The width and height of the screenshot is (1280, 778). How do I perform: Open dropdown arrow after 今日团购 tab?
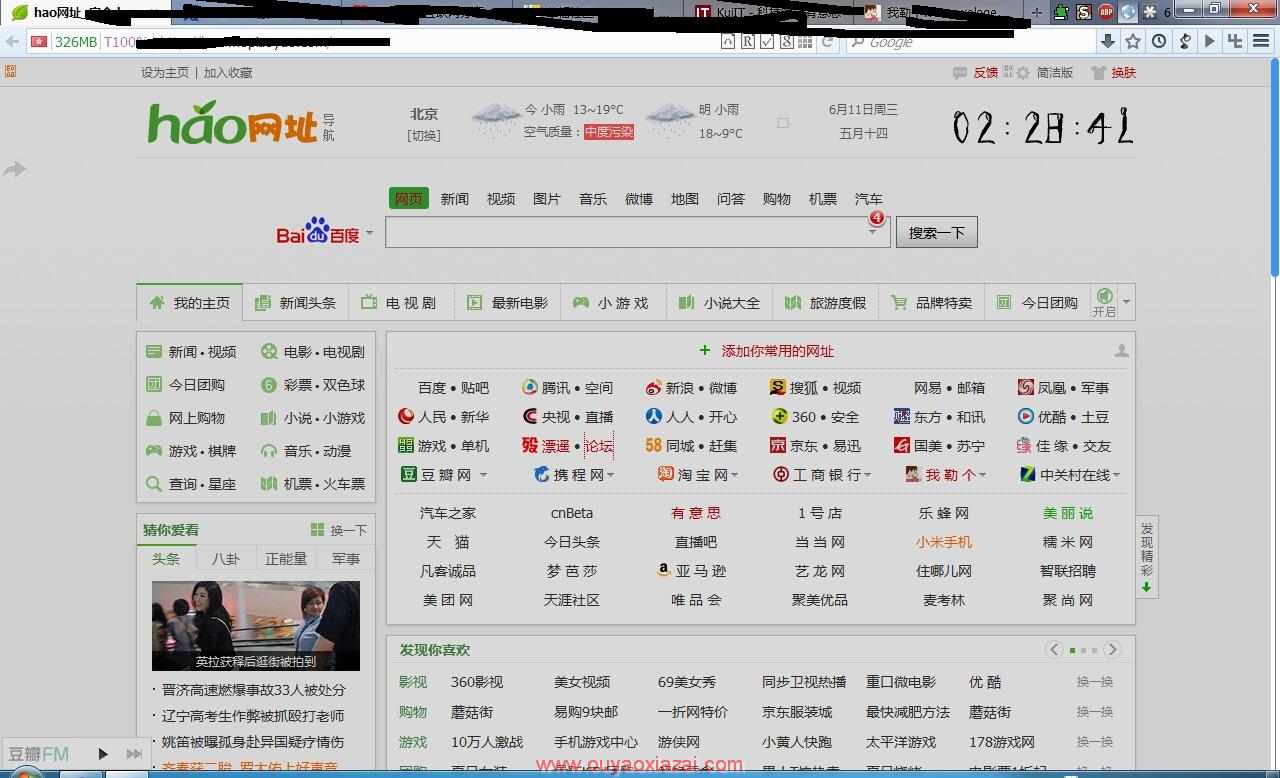[1126, 302]
